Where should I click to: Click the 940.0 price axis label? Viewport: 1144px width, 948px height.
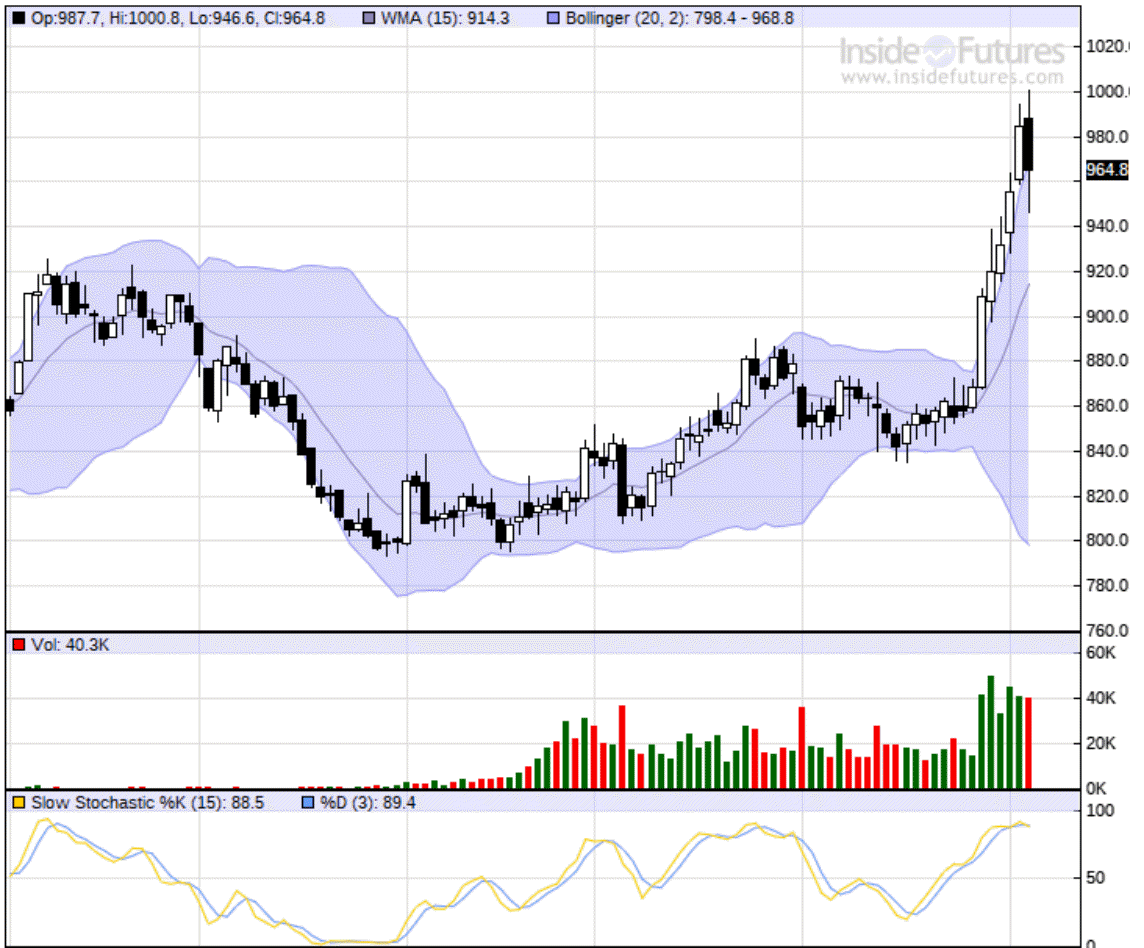click(x=1108, y=226)
